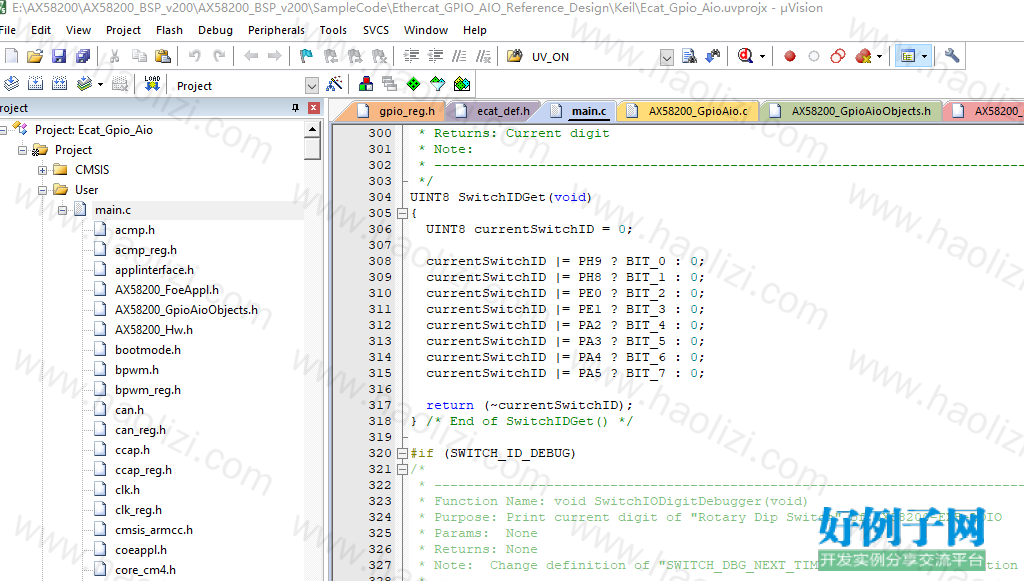The width and height of the screenshot is (1024, 581).
Task: Switch to the AX58200_GpioAio.c tab
Action: pos(690,111)
